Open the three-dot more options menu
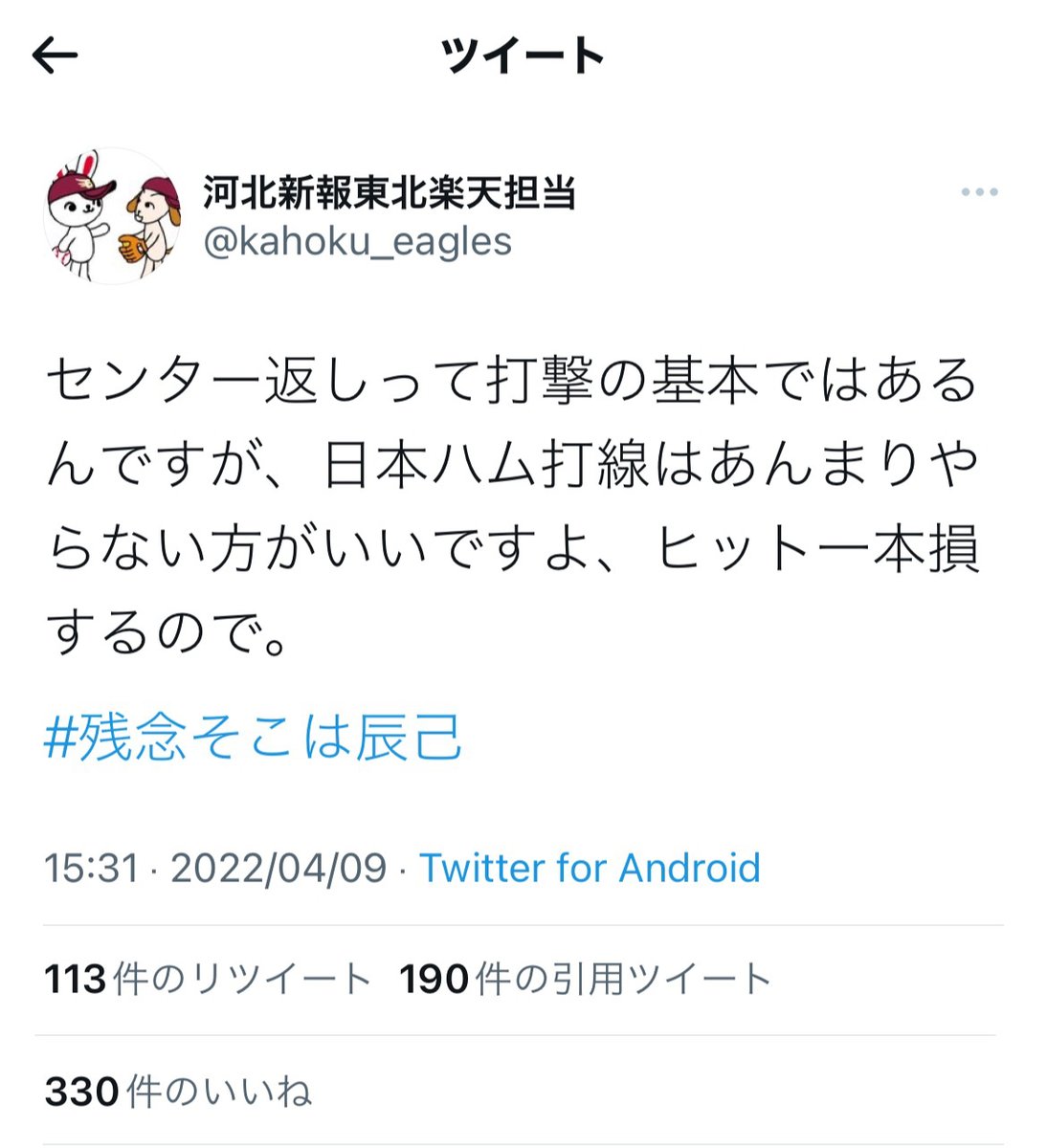The height and width of the screenshot is (1148, 1047). [979, 192]
